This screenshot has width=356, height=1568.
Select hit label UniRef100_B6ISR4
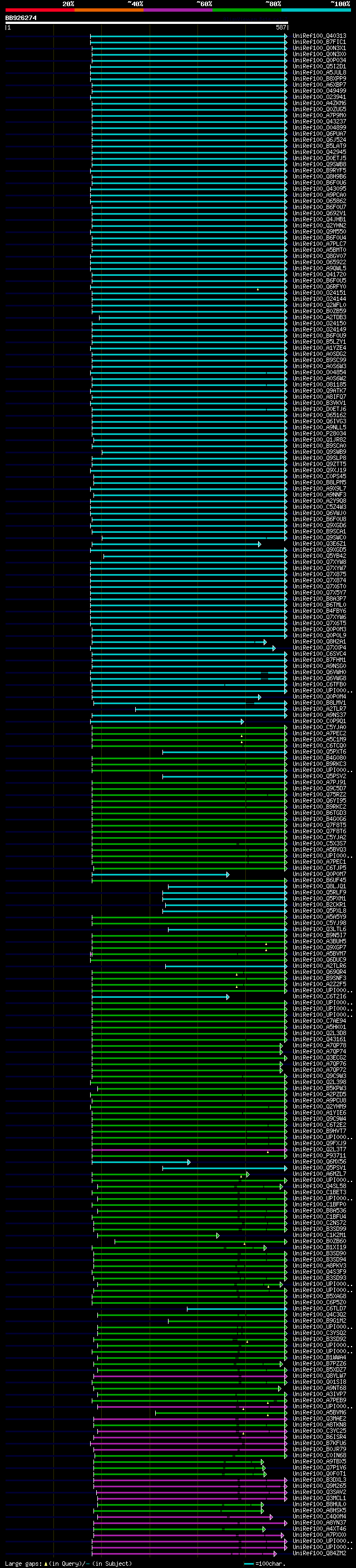coord(319,1437)
